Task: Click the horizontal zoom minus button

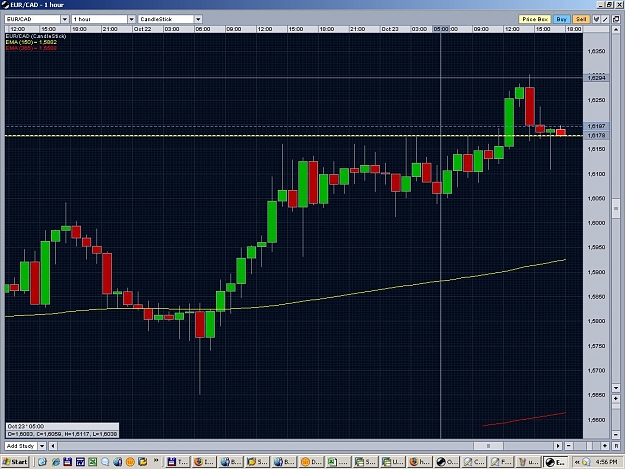Action: [569, 446]
